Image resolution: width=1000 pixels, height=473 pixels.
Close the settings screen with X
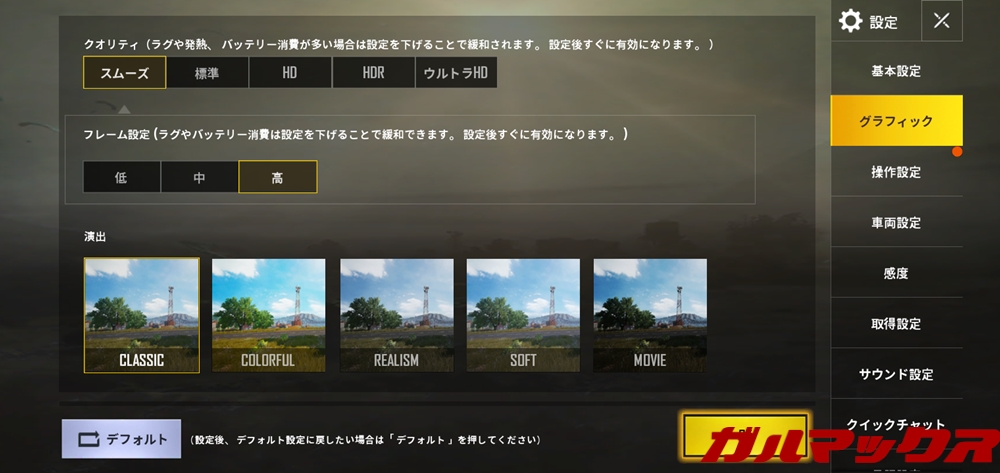tap(941, 21)
